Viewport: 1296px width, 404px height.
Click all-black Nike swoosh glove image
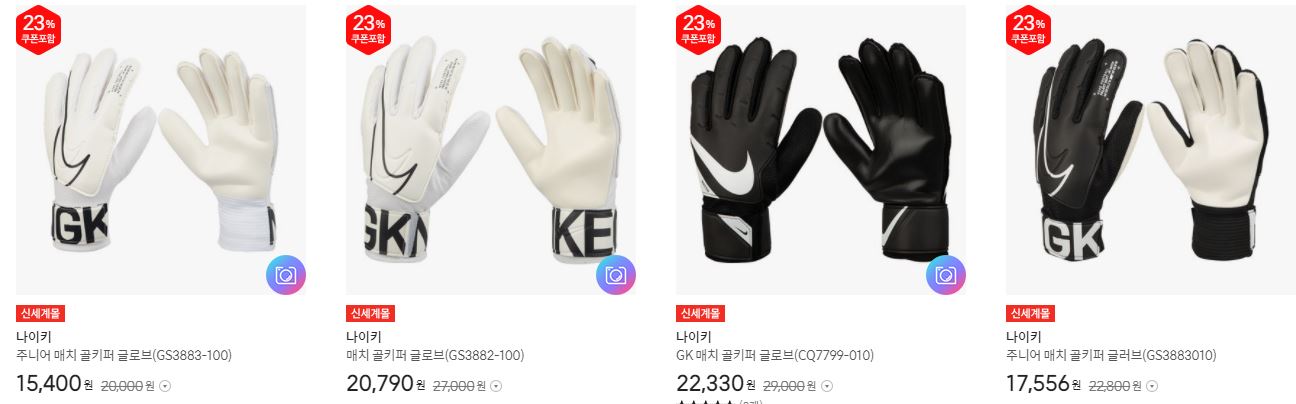821,150
